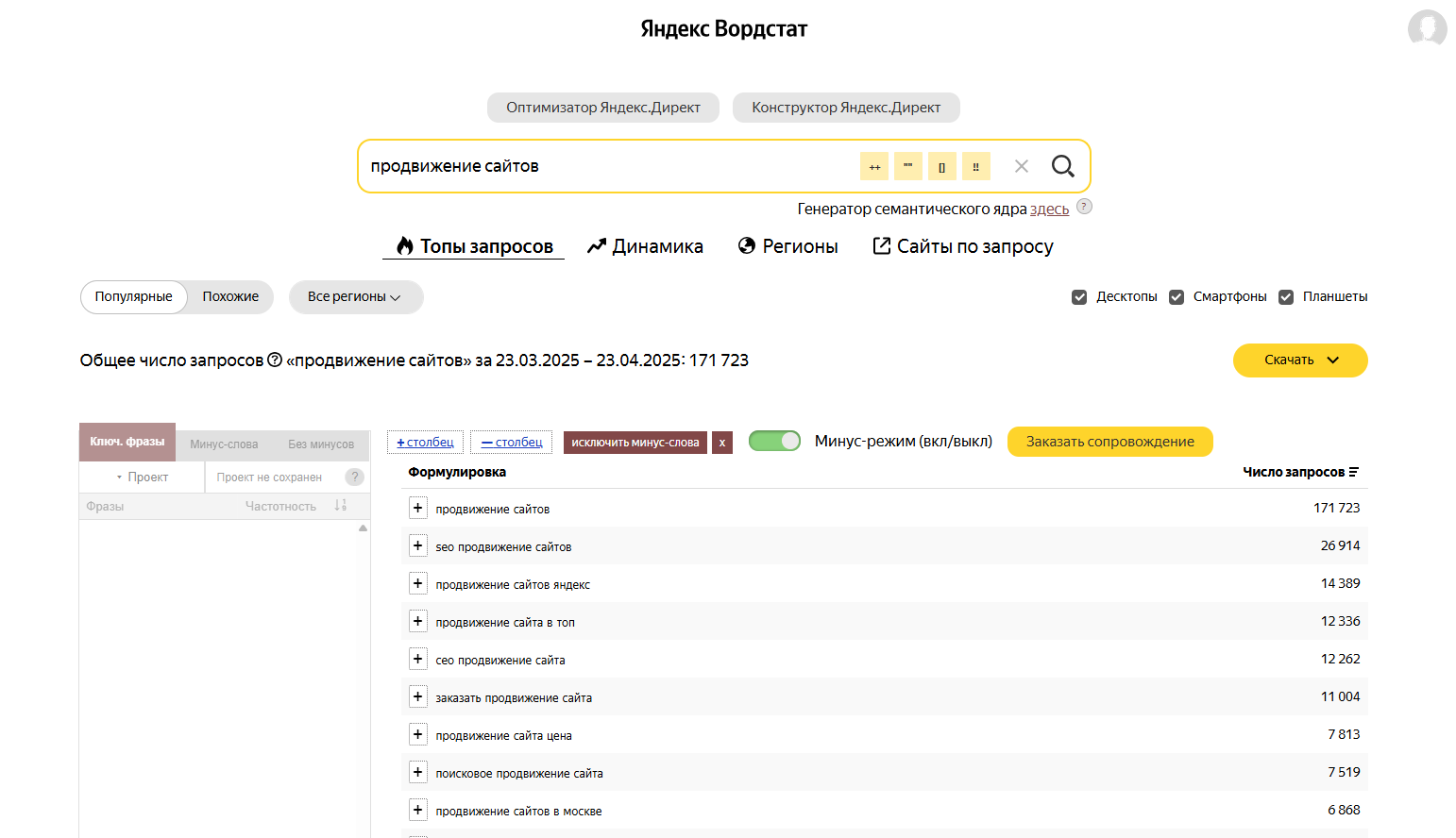Add 'сео продвижение сайта' with plus button
This screenshot has width=1456, height=838.
pos(418,659)
